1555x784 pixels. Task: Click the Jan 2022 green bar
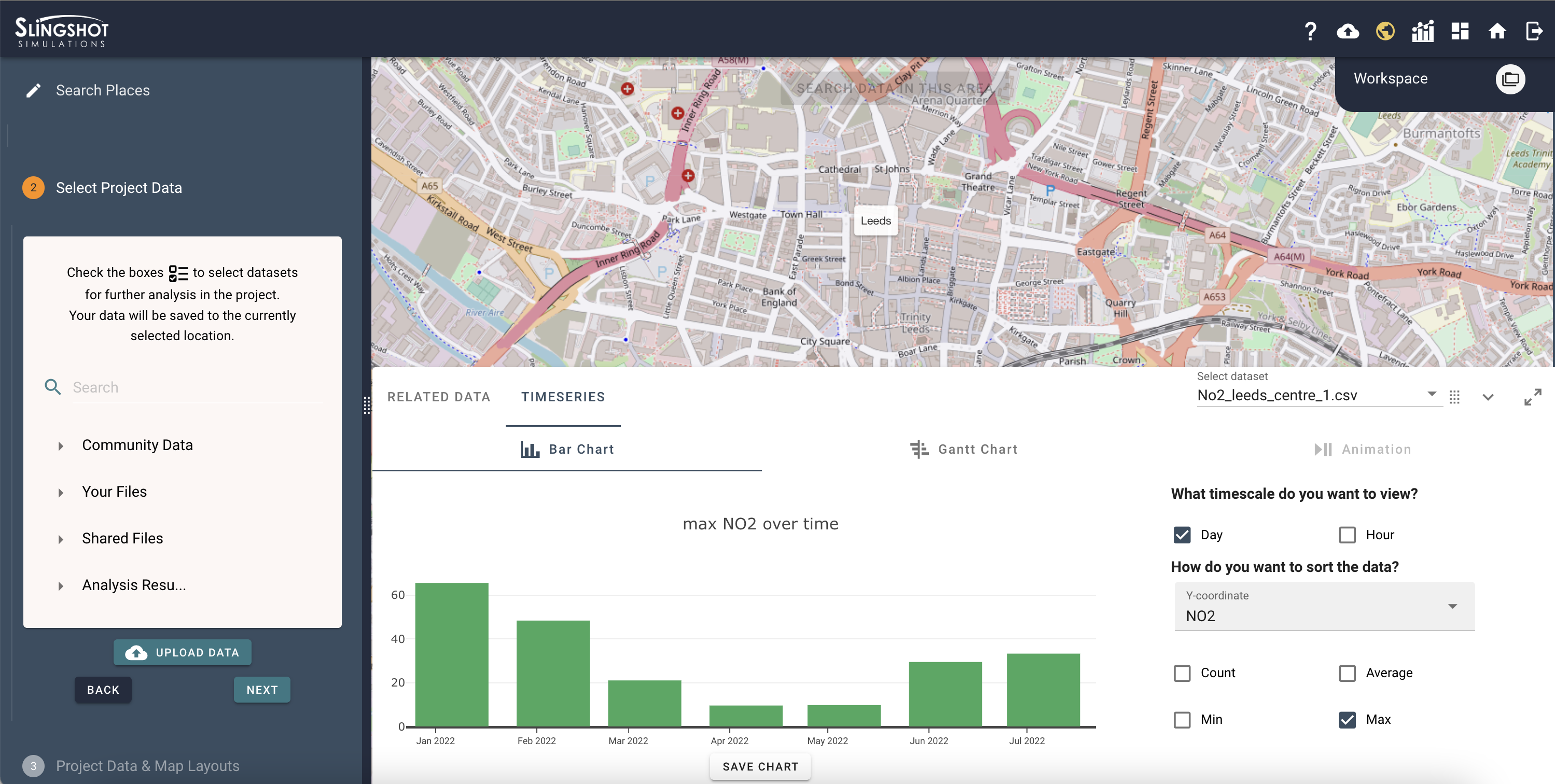[452, 654]
